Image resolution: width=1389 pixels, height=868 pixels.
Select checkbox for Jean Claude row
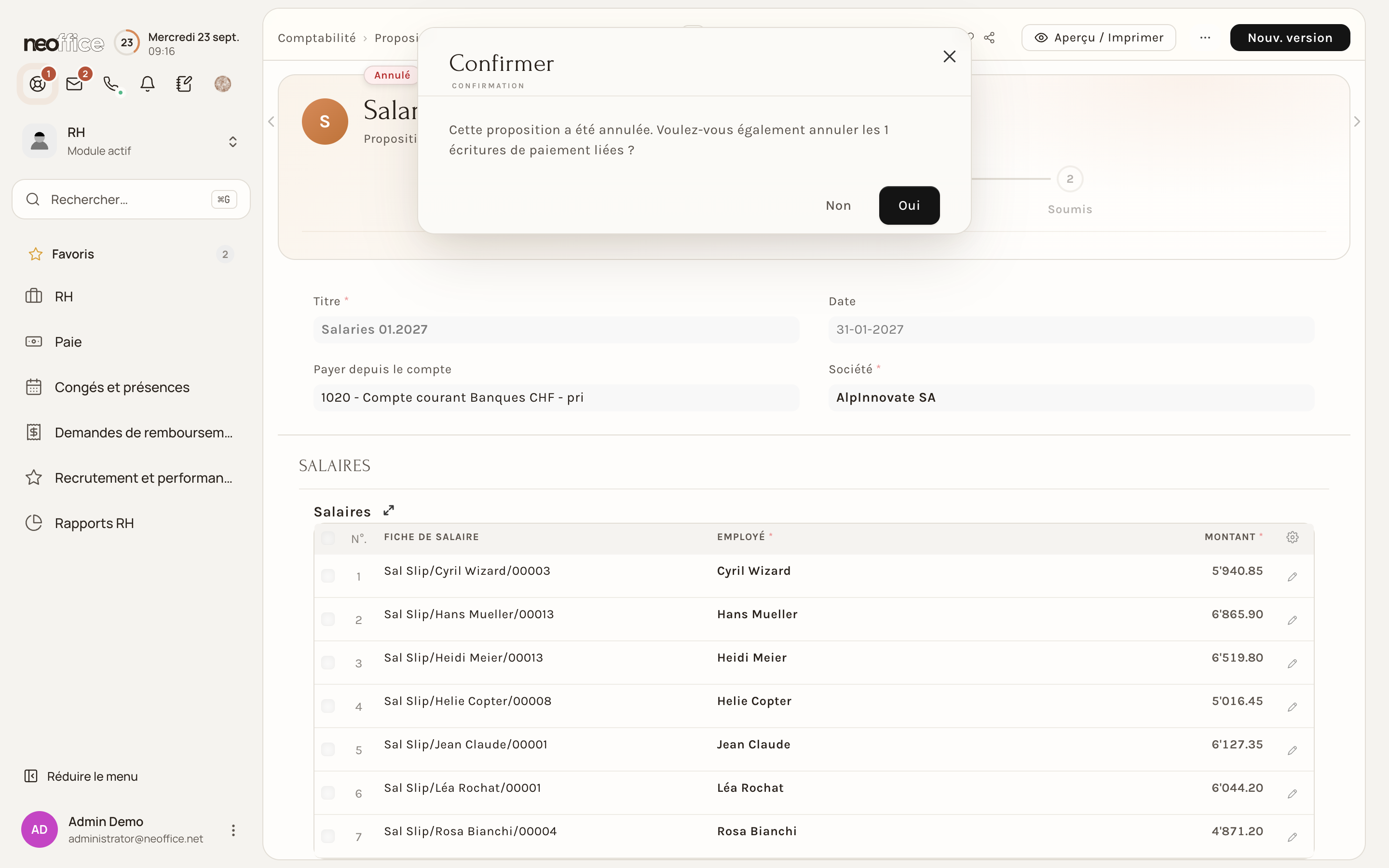click(x=328, y=749)
